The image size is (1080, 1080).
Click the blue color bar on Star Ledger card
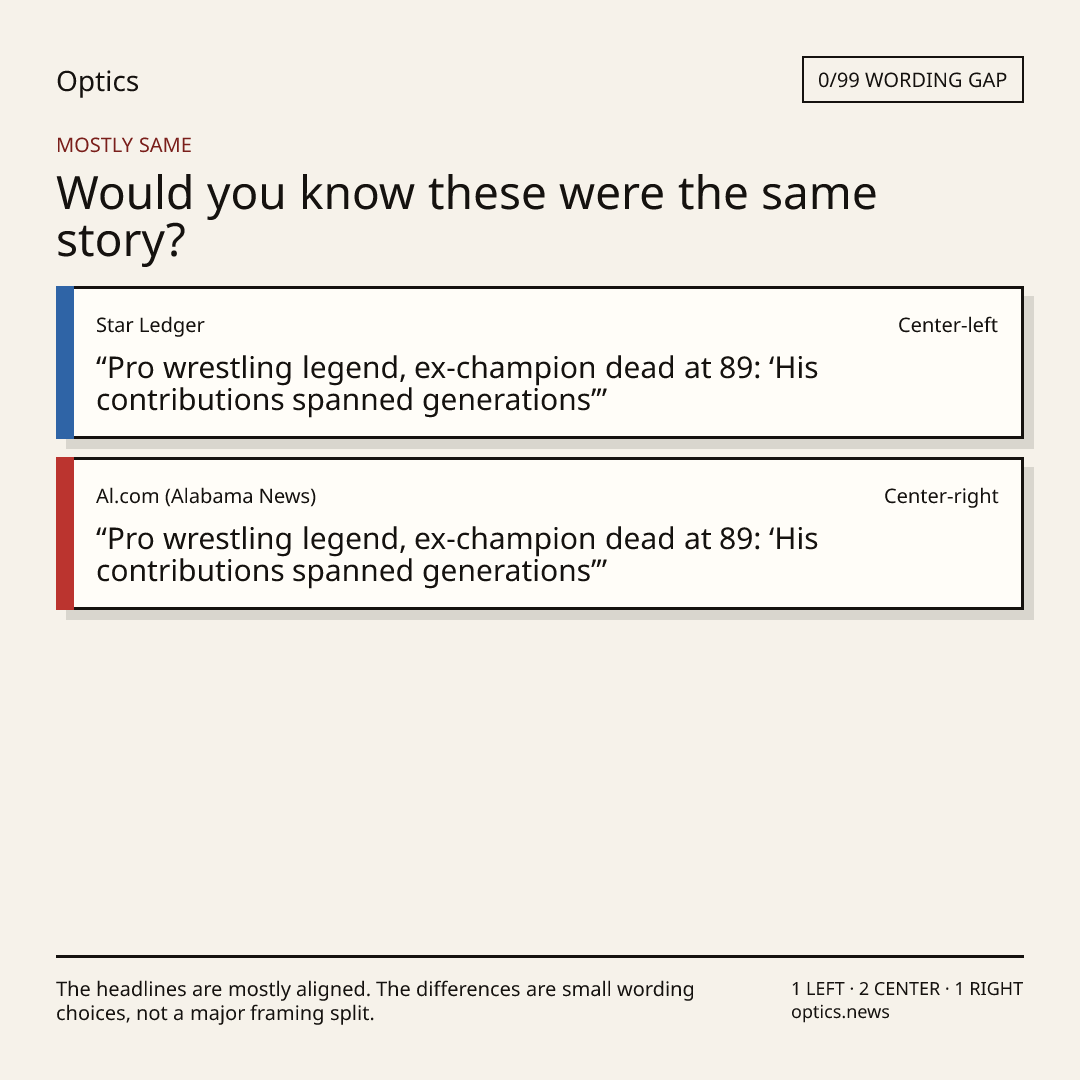(65, 362)
